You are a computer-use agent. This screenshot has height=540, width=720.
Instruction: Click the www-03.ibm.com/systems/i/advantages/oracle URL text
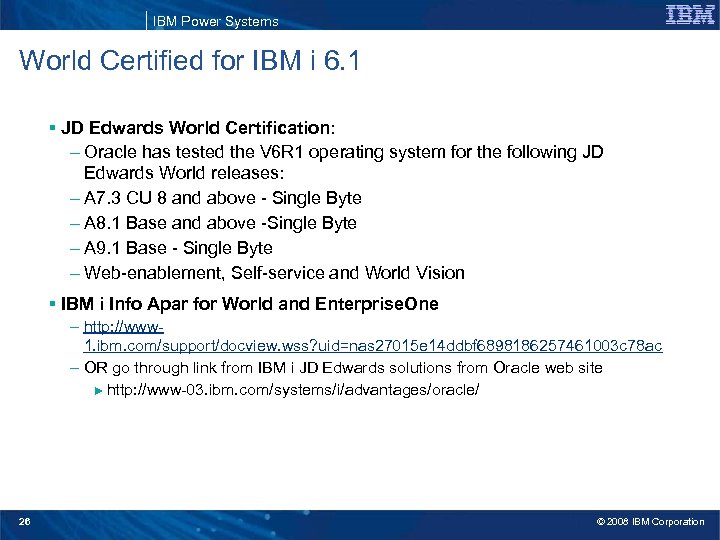pos(293,390)
